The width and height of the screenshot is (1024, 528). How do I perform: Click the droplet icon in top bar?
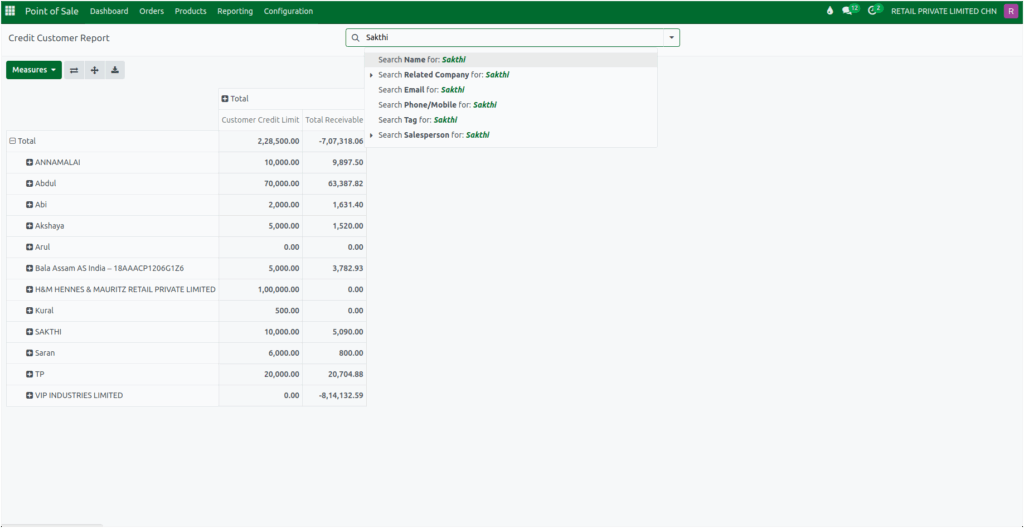(829, 11)
